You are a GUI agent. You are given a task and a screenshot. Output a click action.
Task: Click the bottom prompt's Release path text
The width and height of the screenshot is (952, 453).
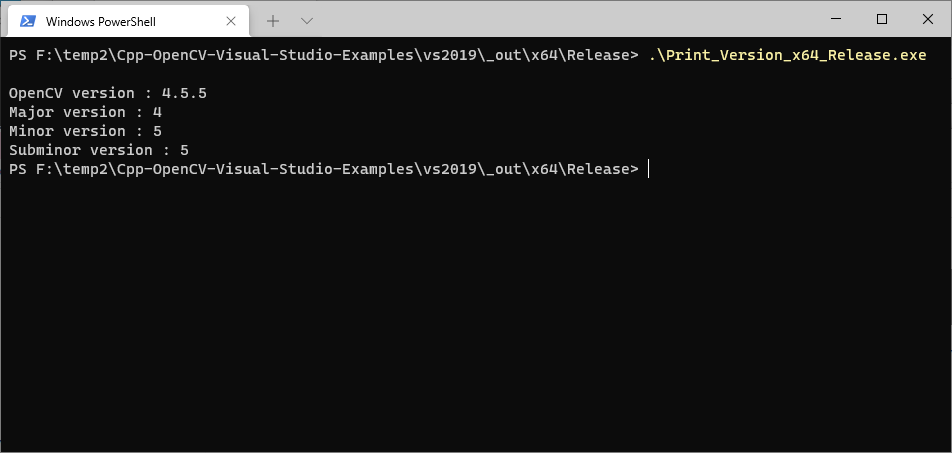pyautogui.click(x=599, y=169)
